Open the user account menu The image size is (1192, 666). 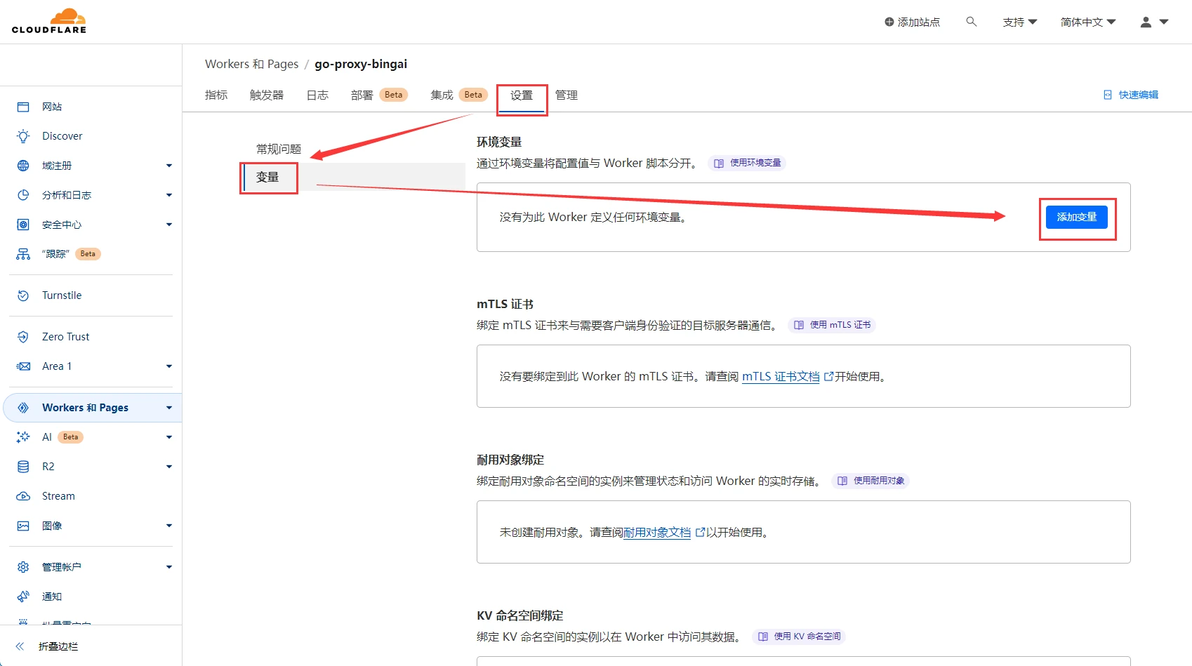pyautogui.click(x=1153, y=22)
